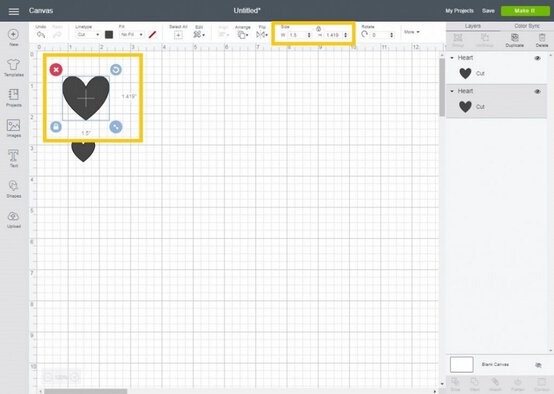The width and height of the screenshot is (554, 394).
Task: Select the selected heart on canvas
Action: 86,98
